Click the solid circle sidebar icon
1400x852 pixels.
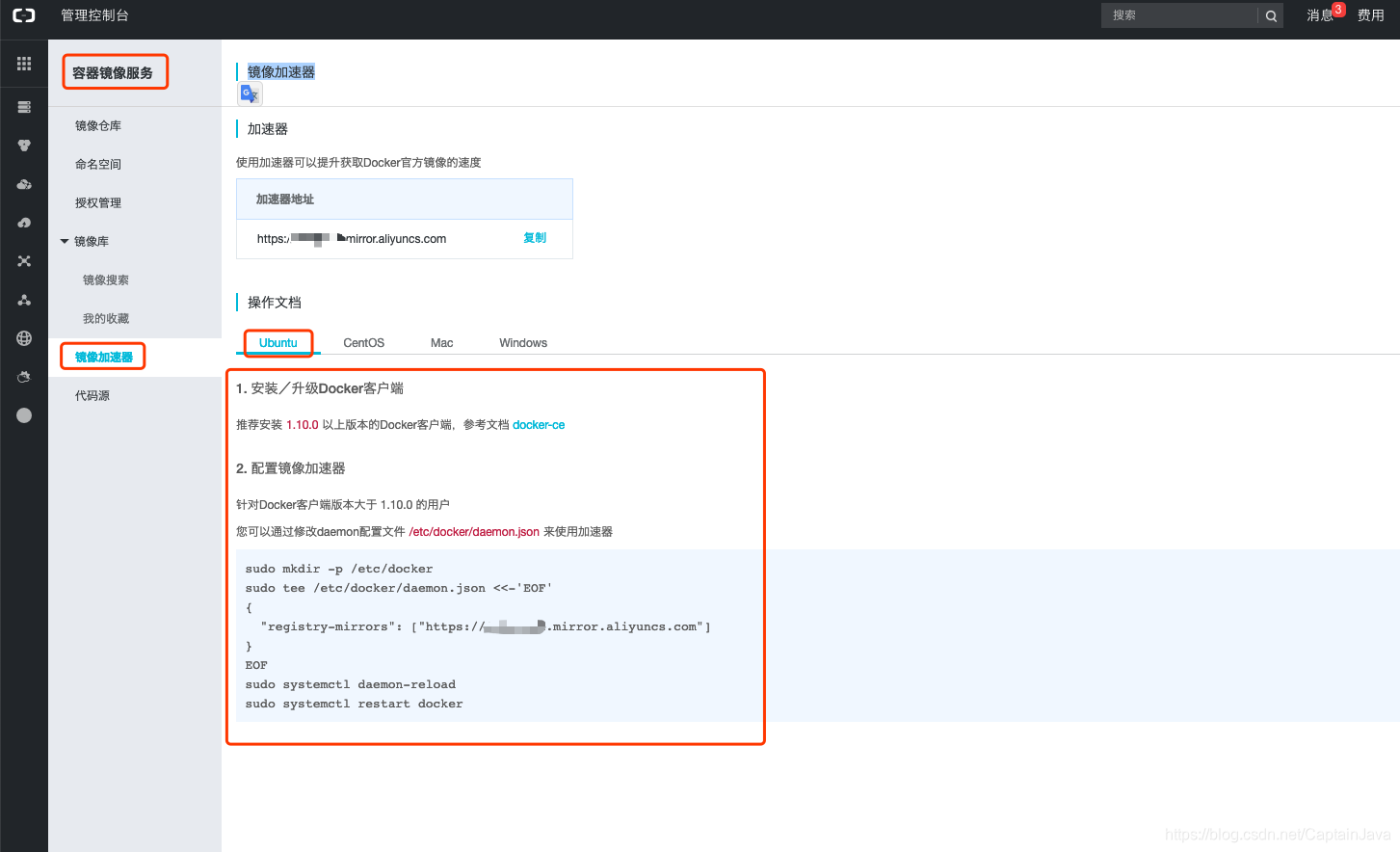point(24,415)
